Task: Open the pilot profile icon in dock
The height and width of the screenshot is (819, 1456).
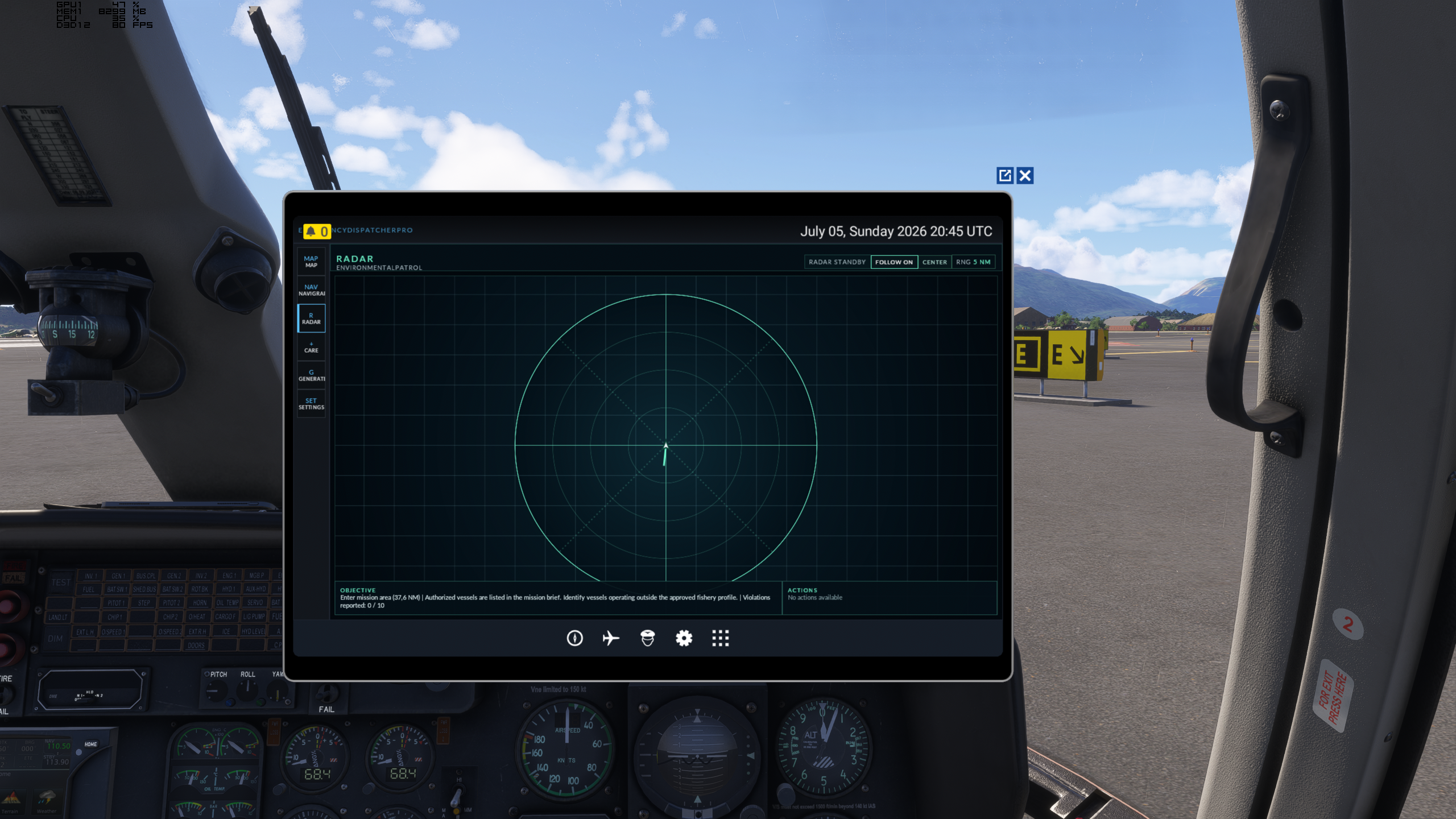Action: pos(647,638)
